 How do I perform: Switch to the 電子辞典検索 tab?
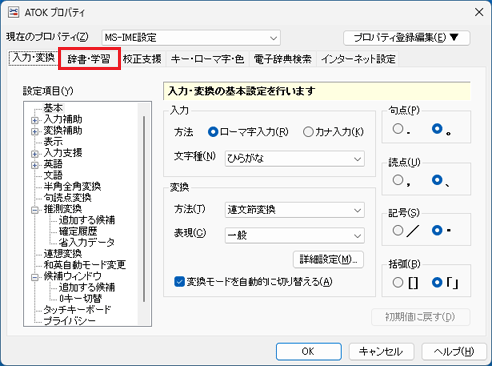pos(283,59)
